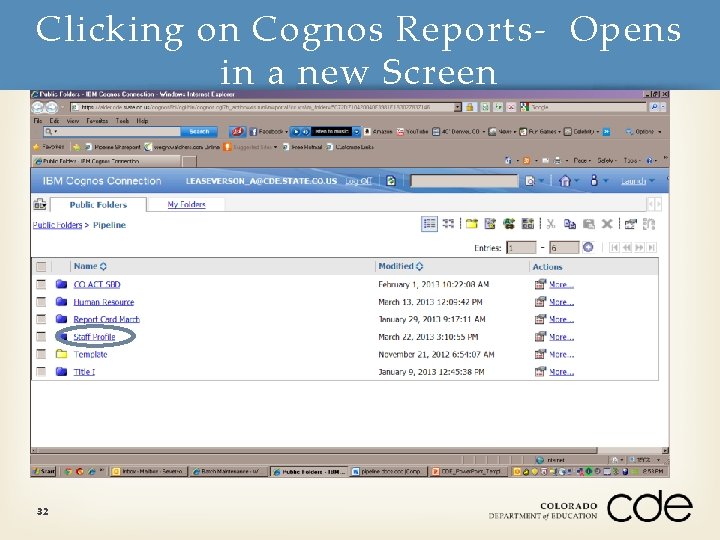Open the address bar dropdown arrow
This screenshot has height=540, width=720.
457,107
